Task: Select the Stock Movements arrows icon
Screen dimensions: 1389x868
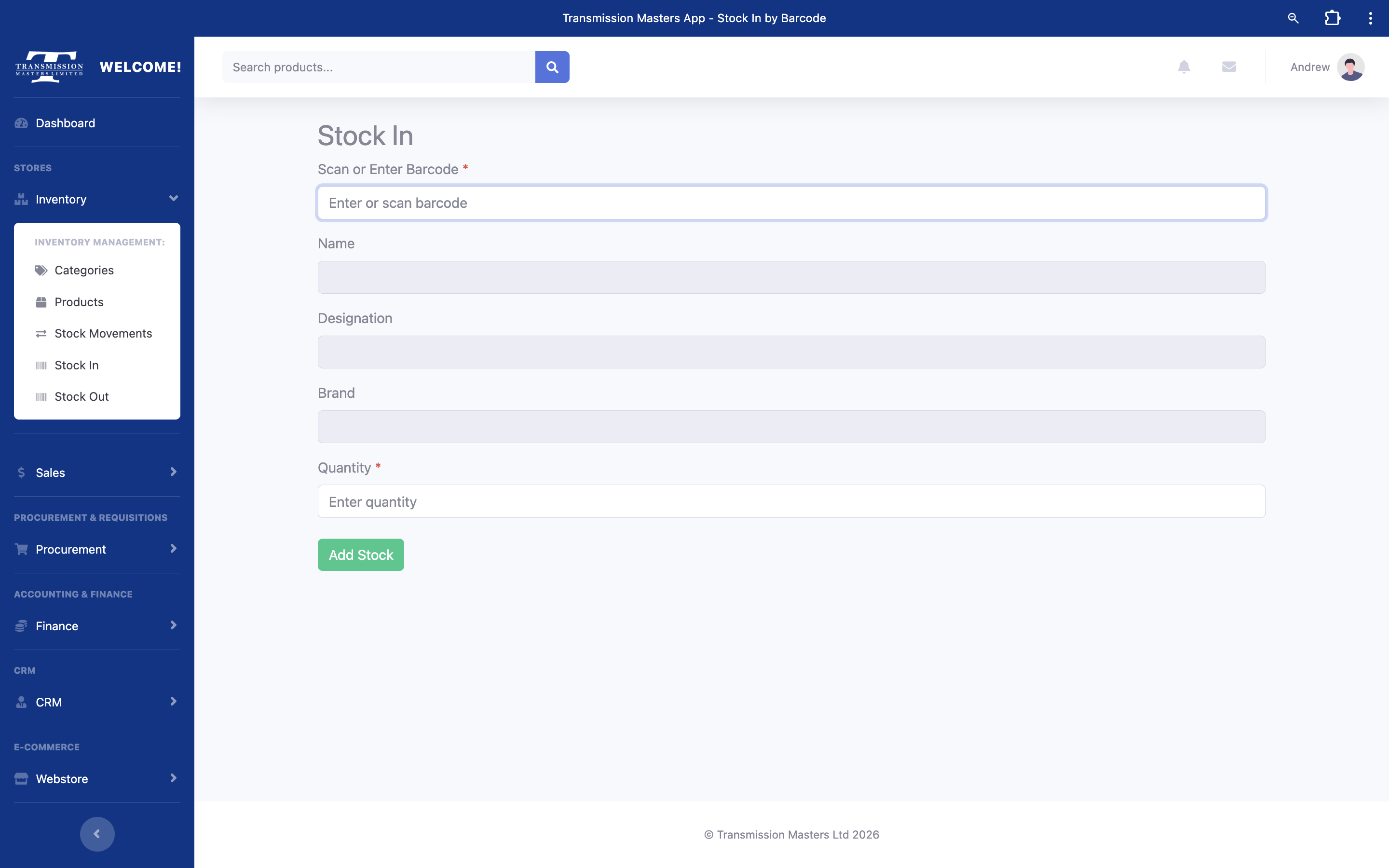Action: click(41, 333)
